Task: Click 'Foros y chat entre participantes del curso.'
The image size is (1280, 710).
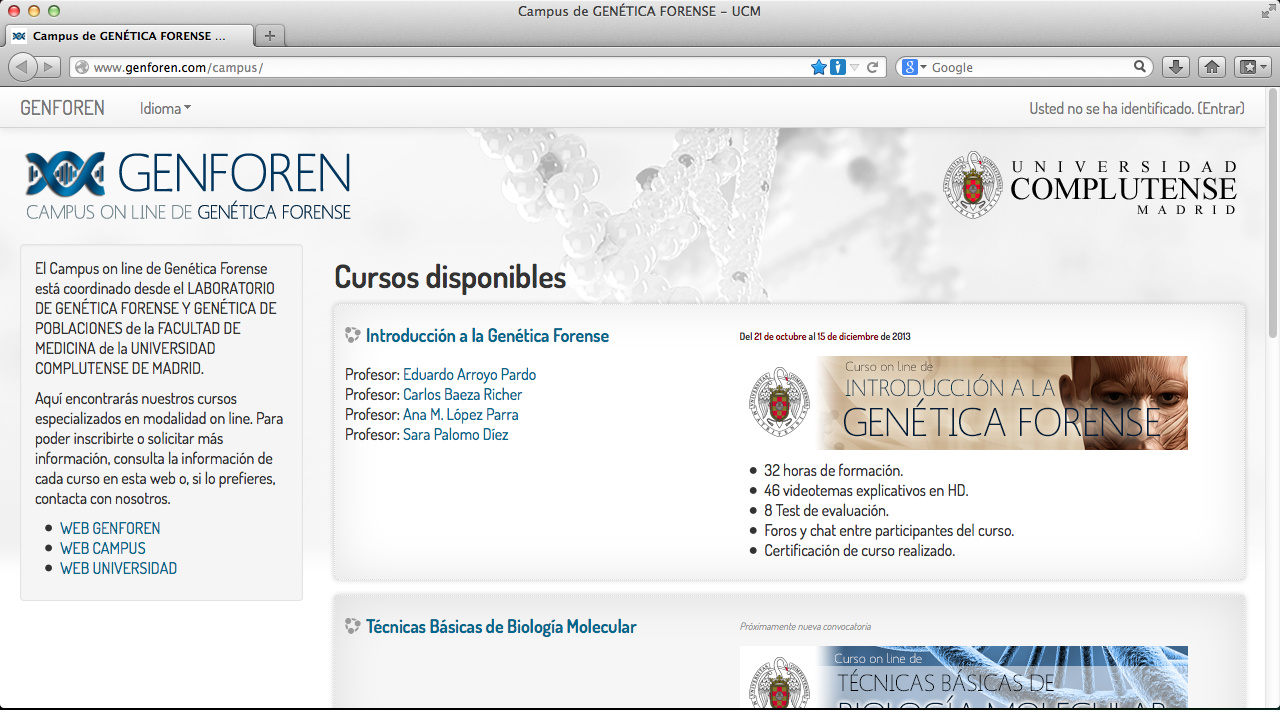Action: (x=889, y=530)
